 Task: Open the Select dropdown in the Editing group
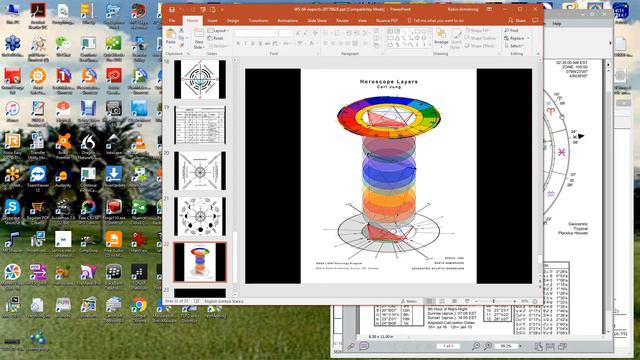(514, 46)
